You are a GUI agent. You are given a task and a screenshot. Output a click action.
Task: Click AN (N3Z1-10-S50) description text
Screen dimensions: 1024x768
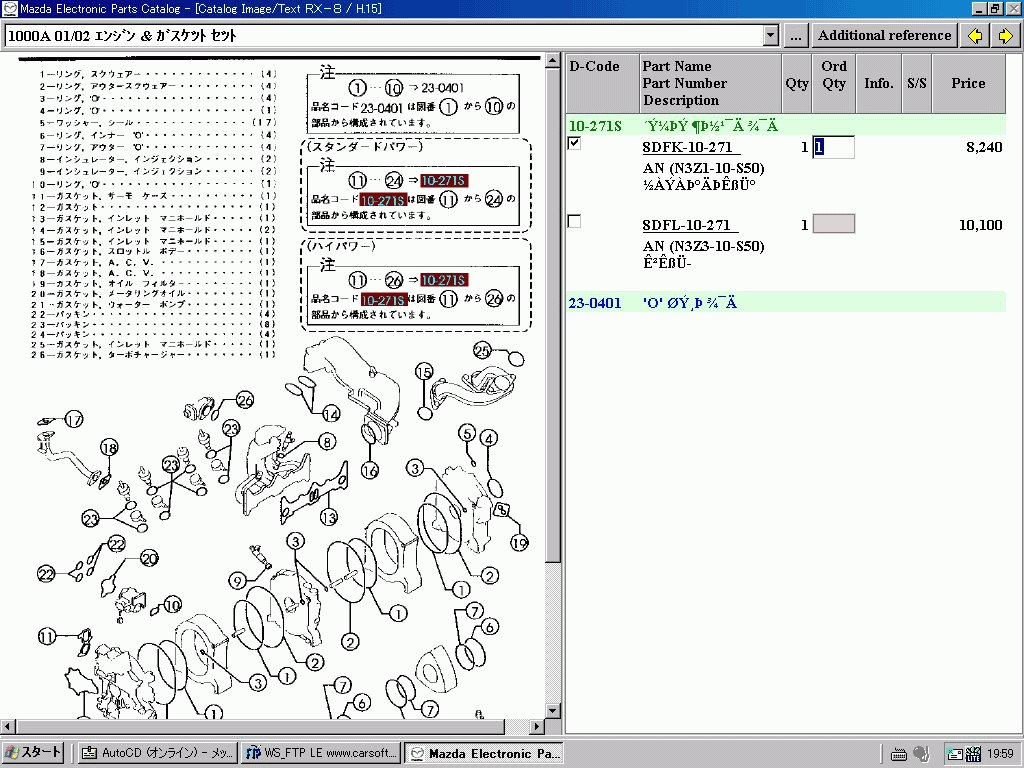[703, 168]
